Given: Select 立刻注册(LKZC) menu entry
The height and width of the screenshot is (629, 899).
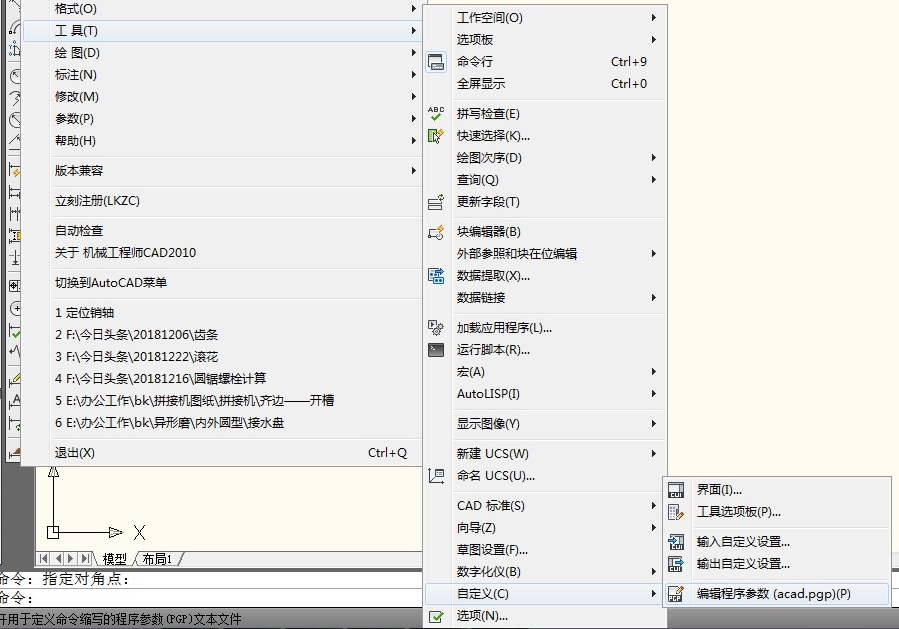Looking at the screenshot, I should click(221, 201).
